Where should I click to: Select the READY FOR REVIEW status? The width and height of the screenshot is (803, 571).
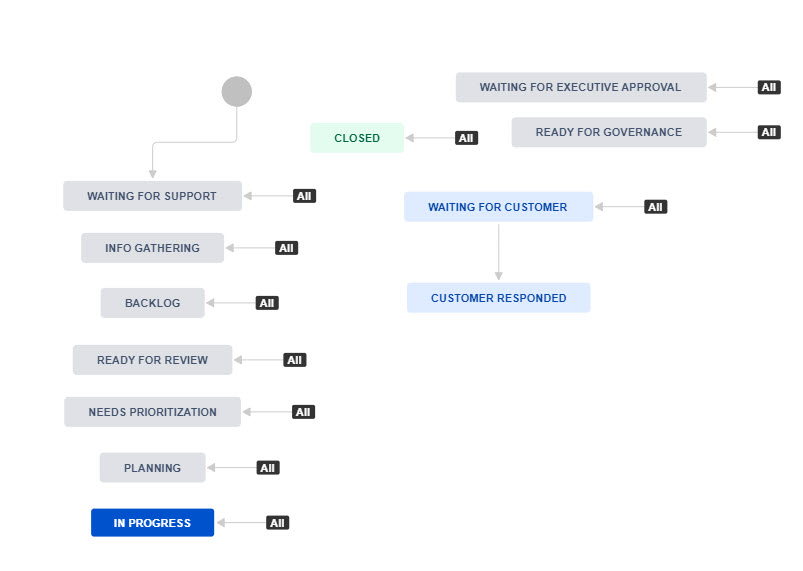[x=153, y=360]
